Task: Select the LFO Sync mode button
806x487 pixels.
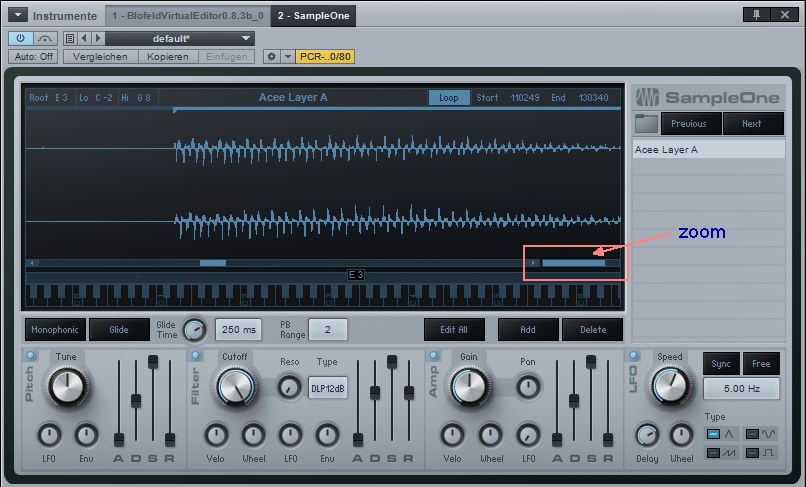Action: pyautogui.click(x=721, y=364)
